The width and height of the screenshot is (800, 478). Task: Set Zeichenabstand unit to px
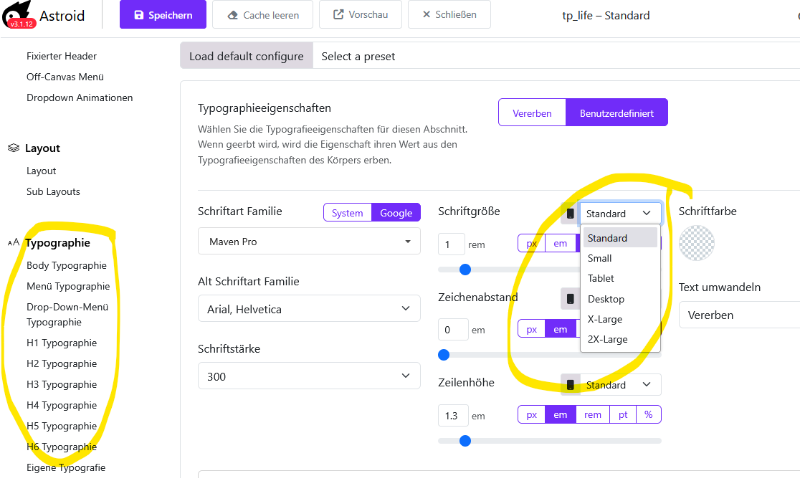(532, 329)
